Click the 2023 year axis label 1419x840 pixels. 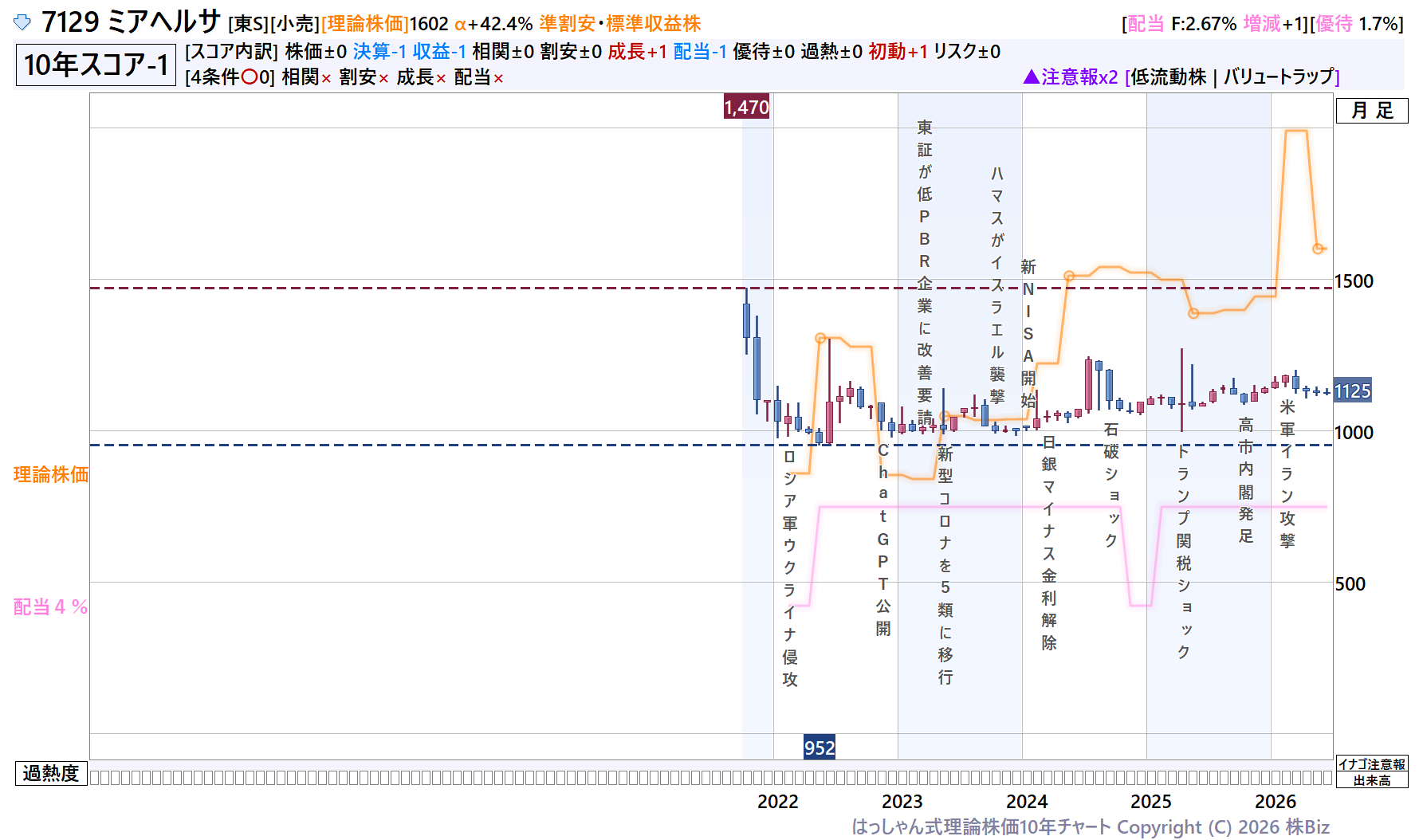[902, 802]
